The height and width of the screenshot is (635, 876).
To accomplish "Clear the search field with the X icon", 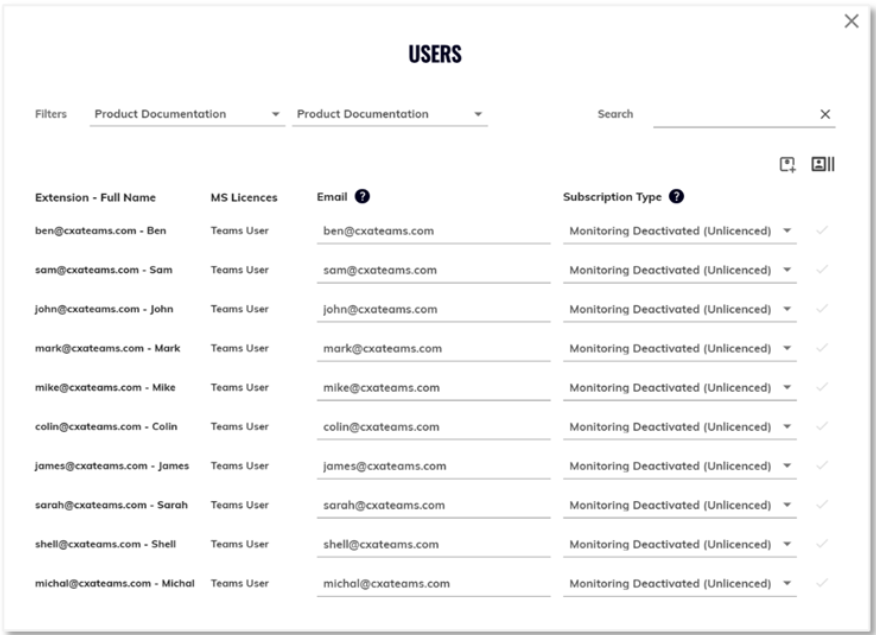I will 825,114.
